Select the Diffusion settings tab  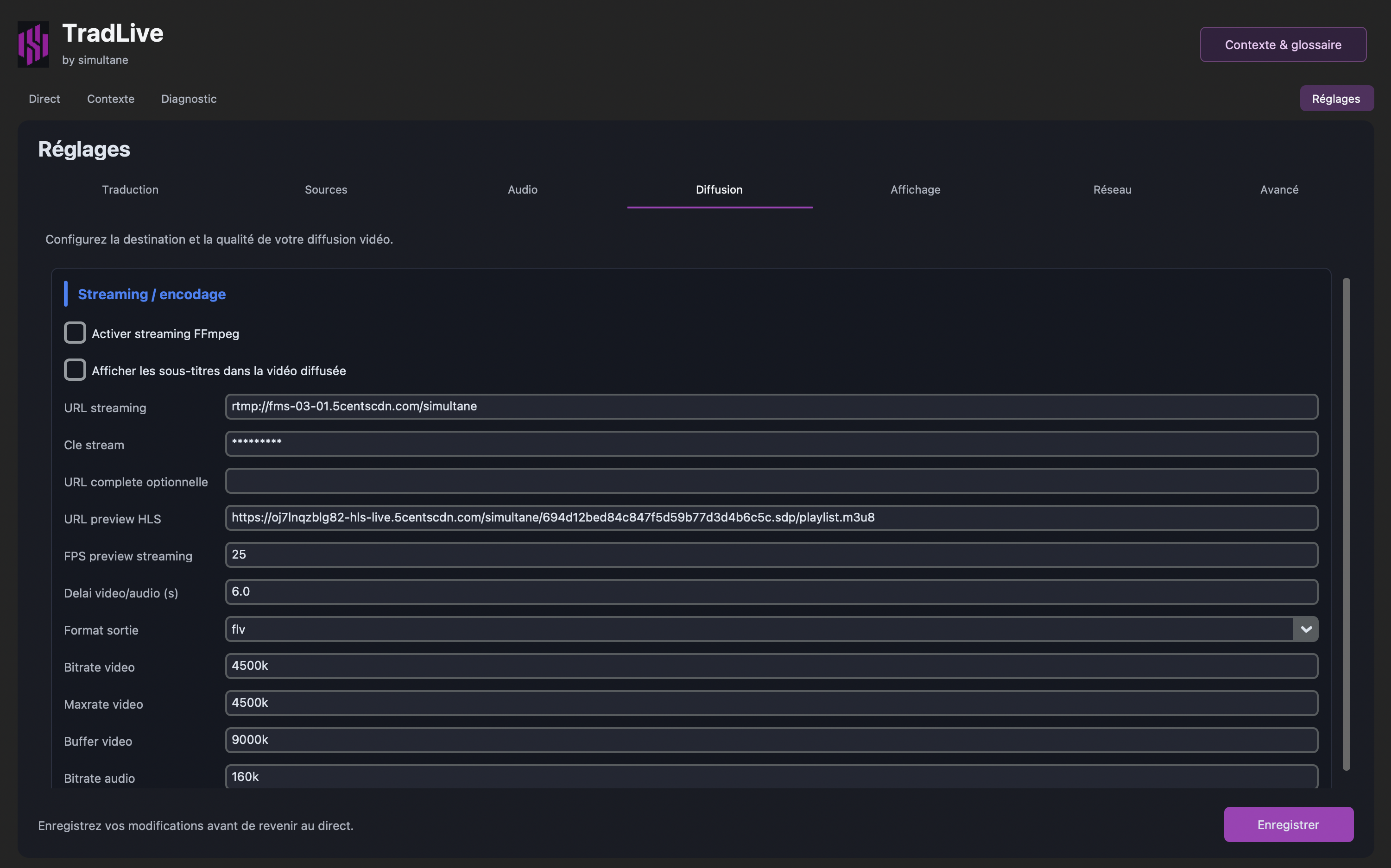coord(719,190)
